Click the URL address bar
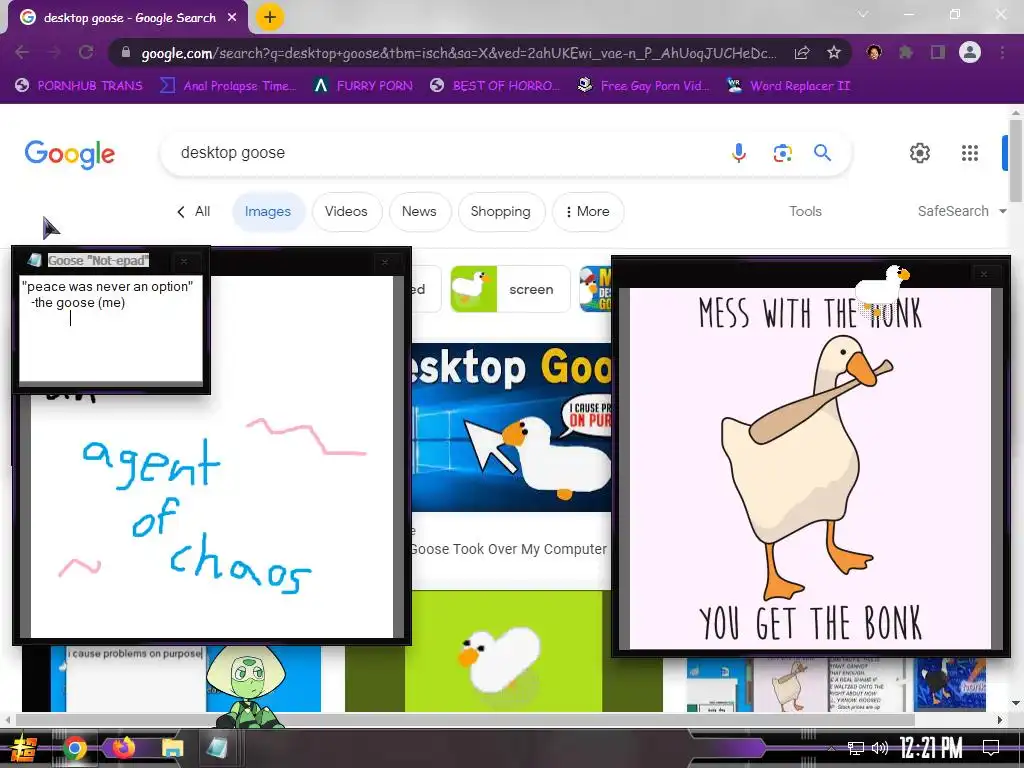The image size is (1024, 768). (x=457, y=53)
